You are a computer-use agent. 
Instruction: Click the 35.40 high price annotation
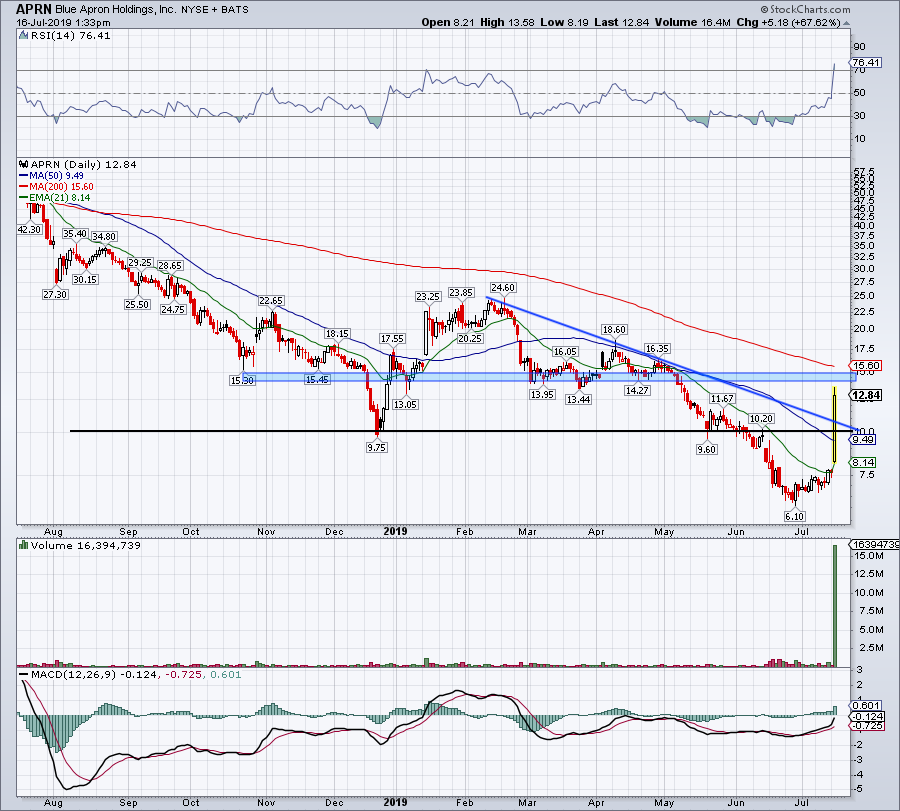(75, 234)
